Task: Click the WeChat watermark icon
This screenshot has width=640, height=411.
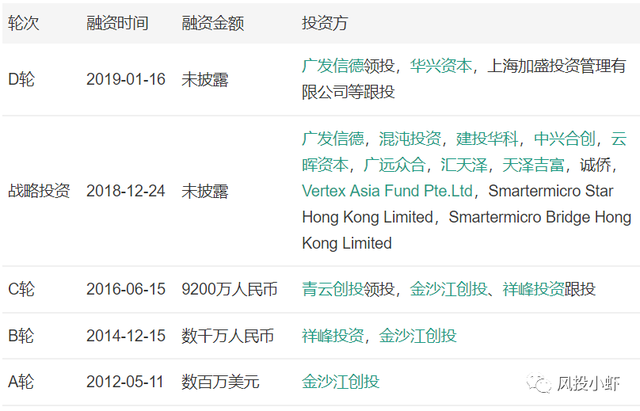Action: tap(539, 383)
